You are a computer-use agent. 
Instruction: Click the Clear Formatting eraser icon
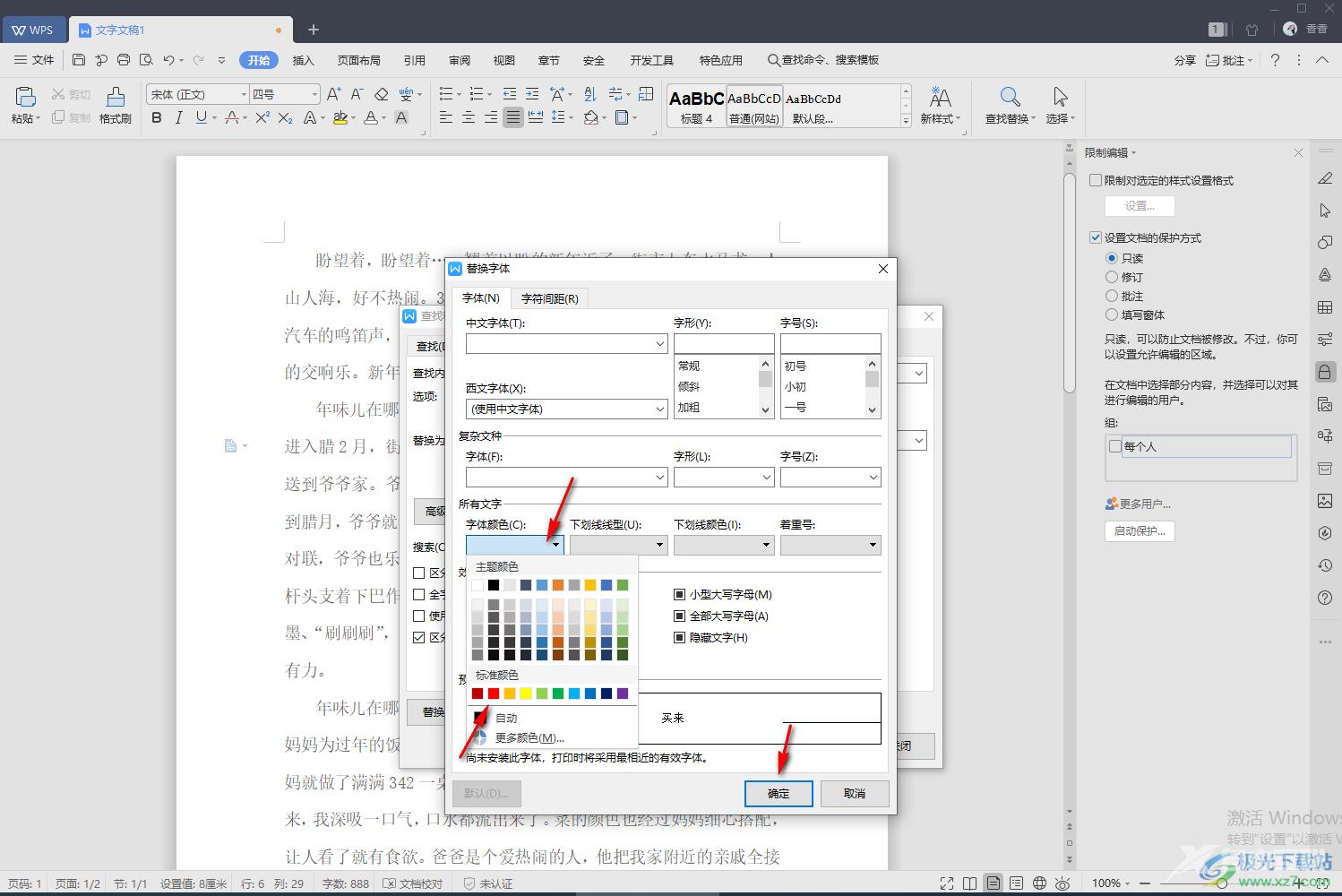(381, 94)
